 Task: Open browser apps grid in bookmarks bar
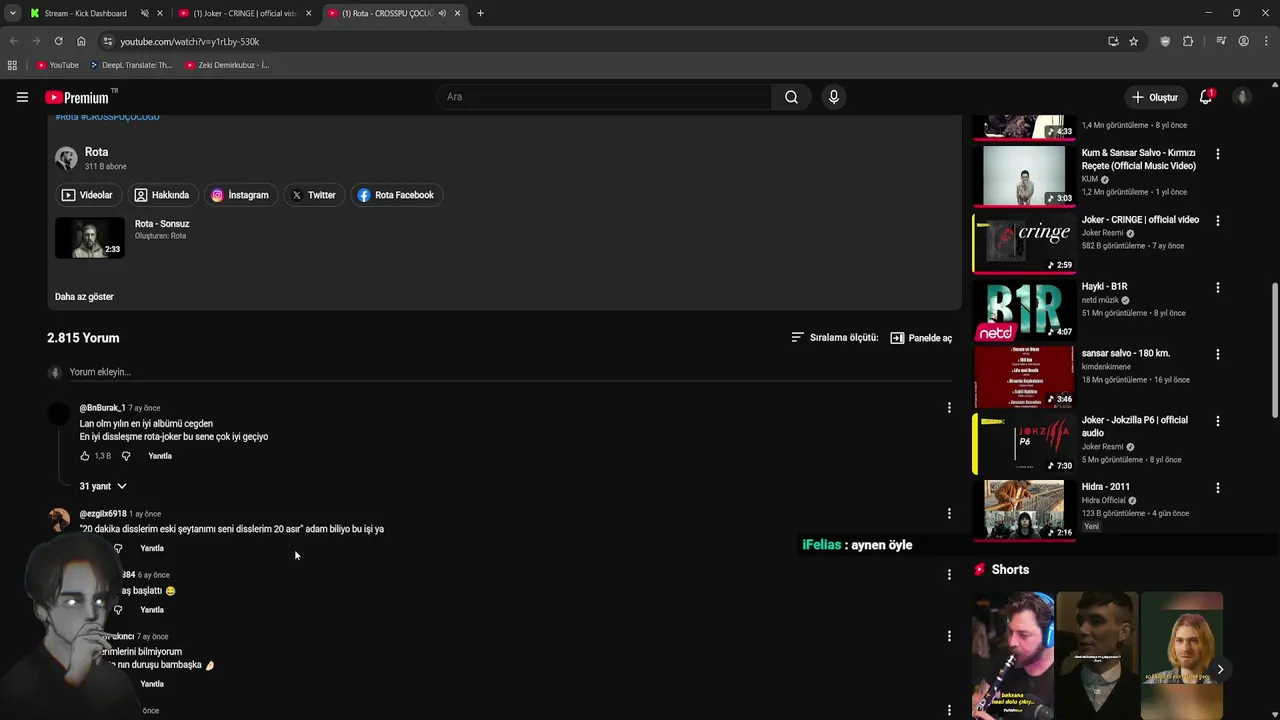[12, 65]
